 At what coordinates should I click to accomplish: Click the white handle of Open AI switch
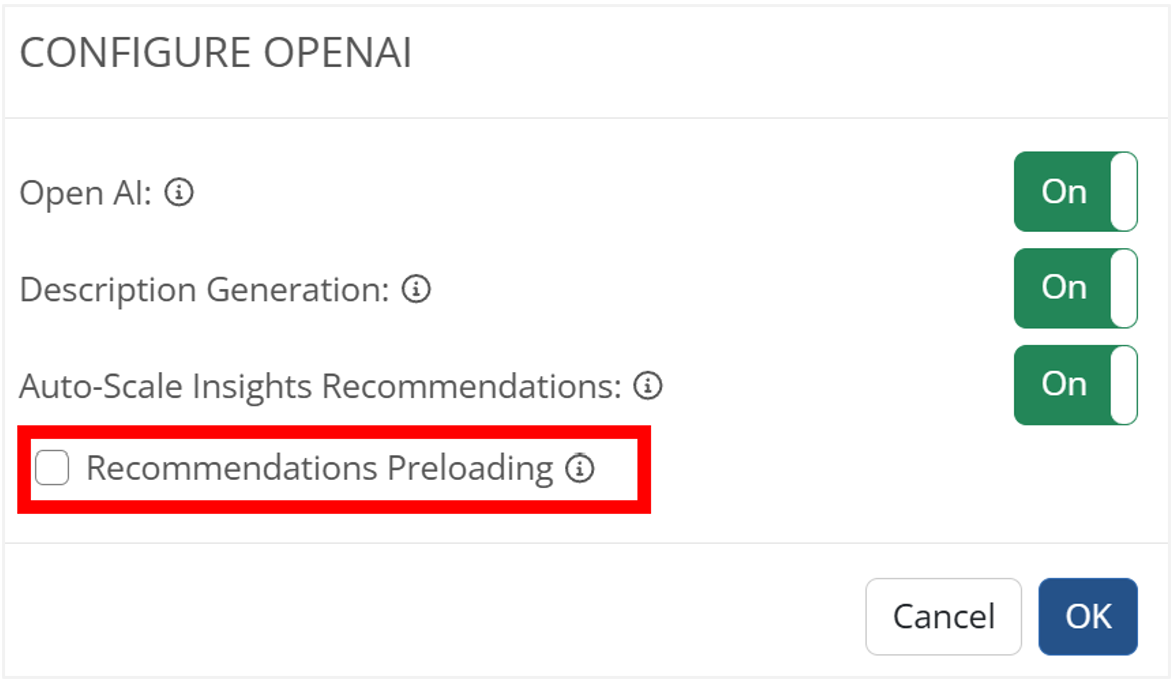(1124, 192)
